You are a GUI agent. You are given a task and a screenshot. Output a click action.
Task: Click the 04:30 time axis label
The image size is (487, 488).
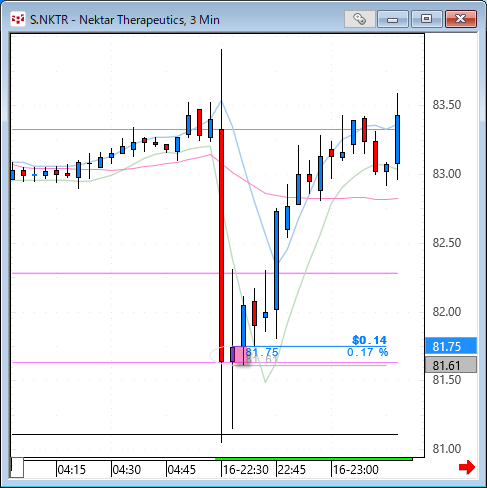(127, 470)
